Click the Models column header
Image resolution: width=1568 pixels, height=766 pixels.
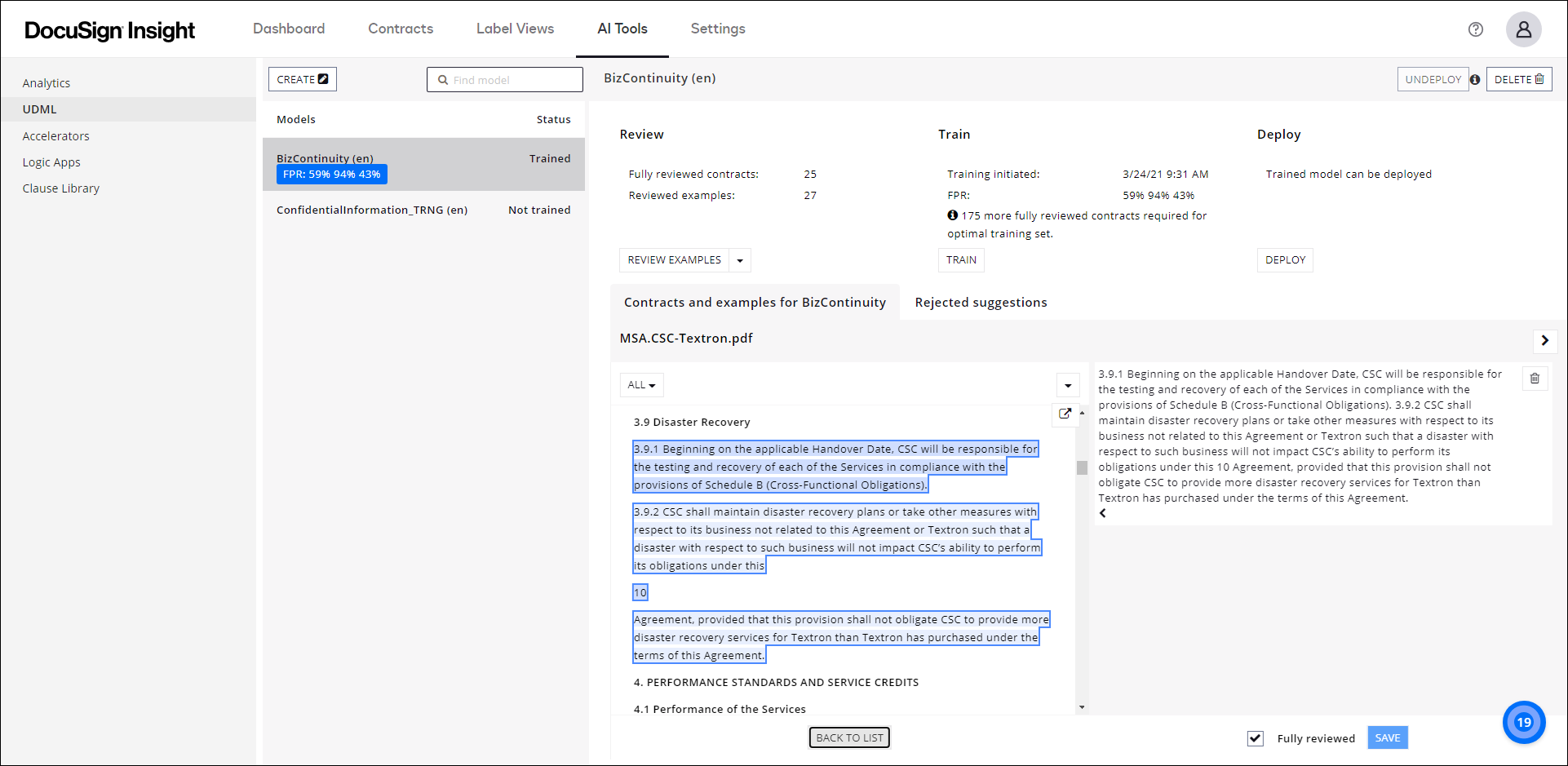[295, 120]
